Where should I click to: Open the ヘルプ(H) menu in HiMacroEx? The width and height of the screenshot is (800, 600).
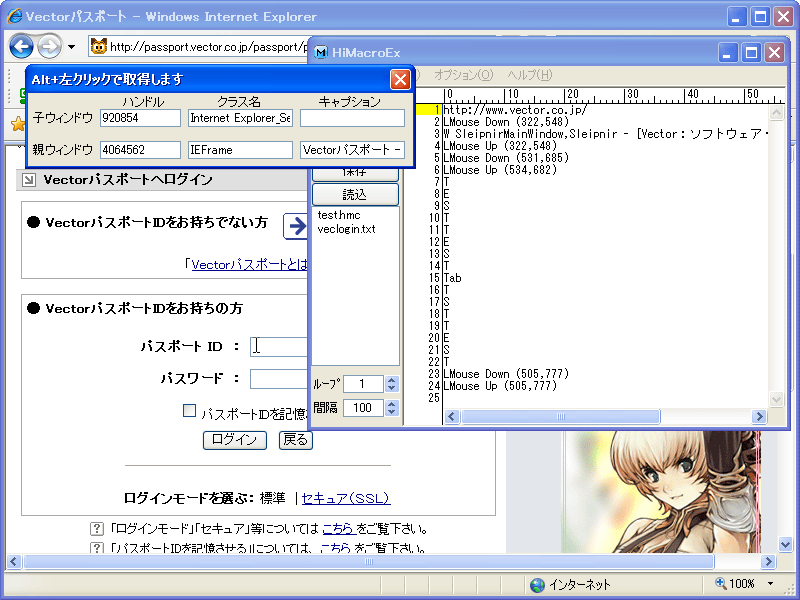[530, 75]
